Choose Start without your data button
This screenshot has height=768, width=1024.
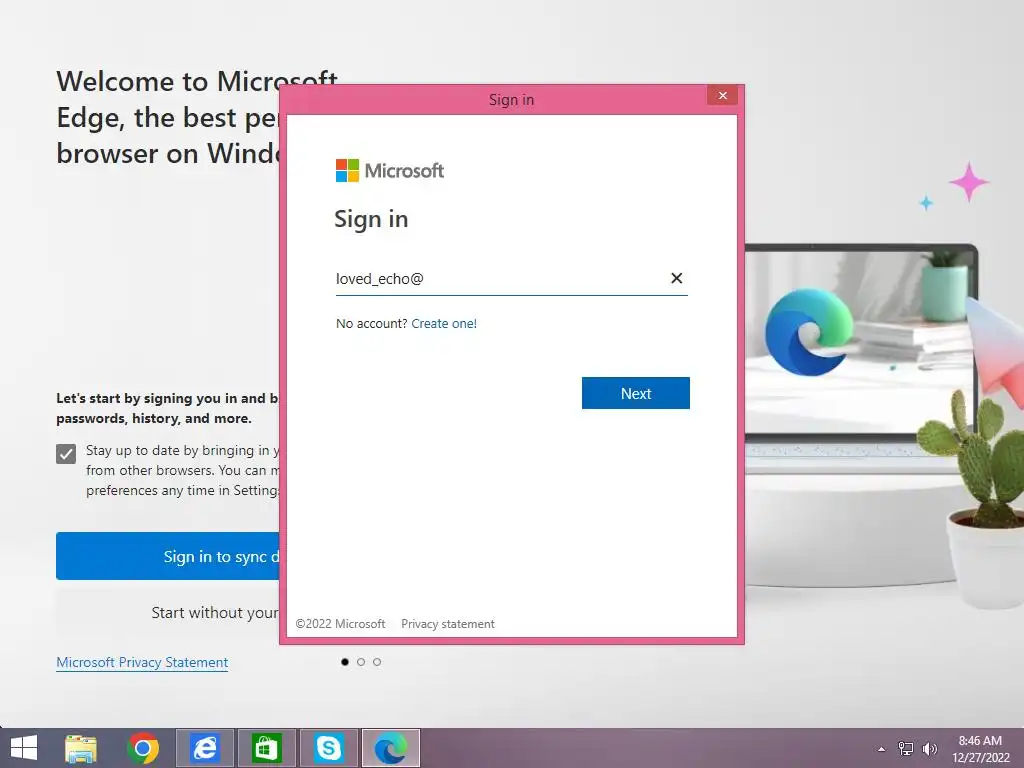(168, 613)
